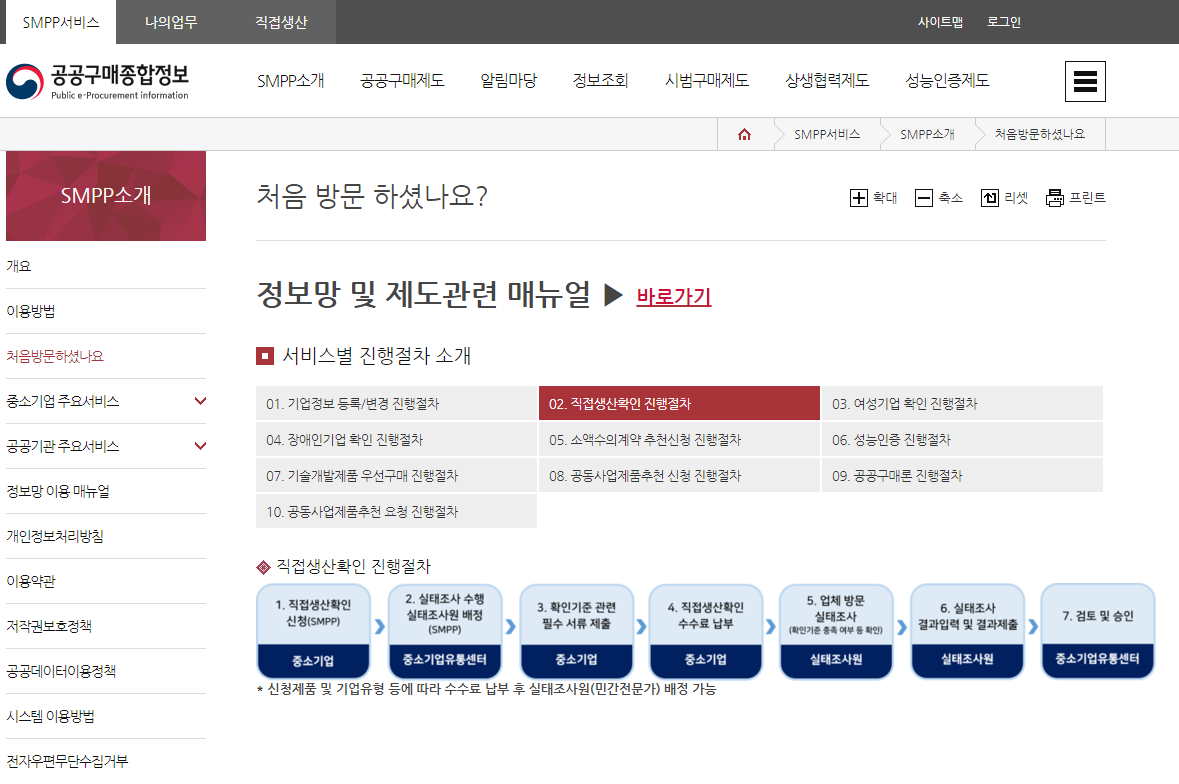Select 04. 장애인기업 확인 진행절차
The image size is (1179, 784).
[396, 440]
